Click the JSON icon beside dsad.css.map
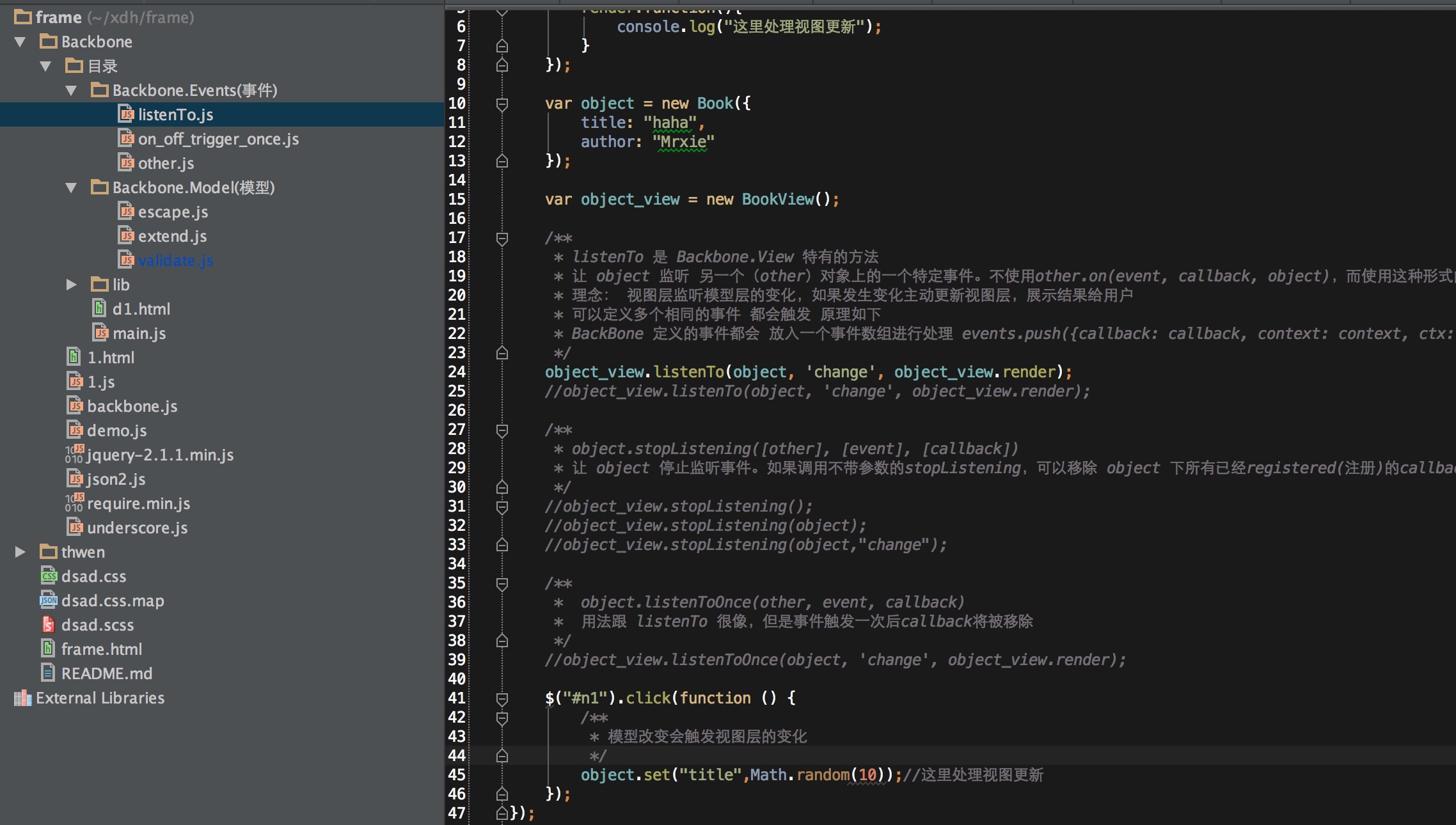Viewport: 1456px width, 825px height. click(49, 601)
